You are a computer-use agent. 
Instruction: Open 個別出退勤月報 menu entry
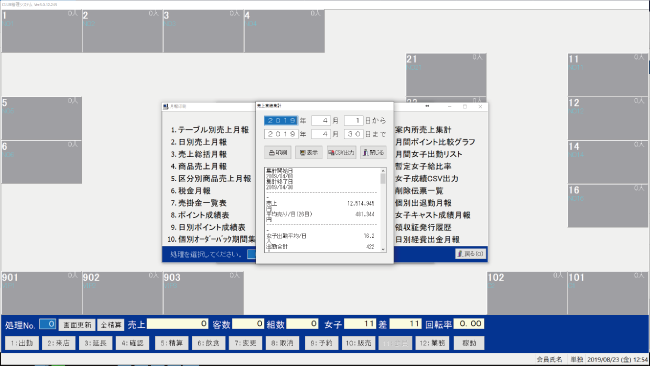423,203
